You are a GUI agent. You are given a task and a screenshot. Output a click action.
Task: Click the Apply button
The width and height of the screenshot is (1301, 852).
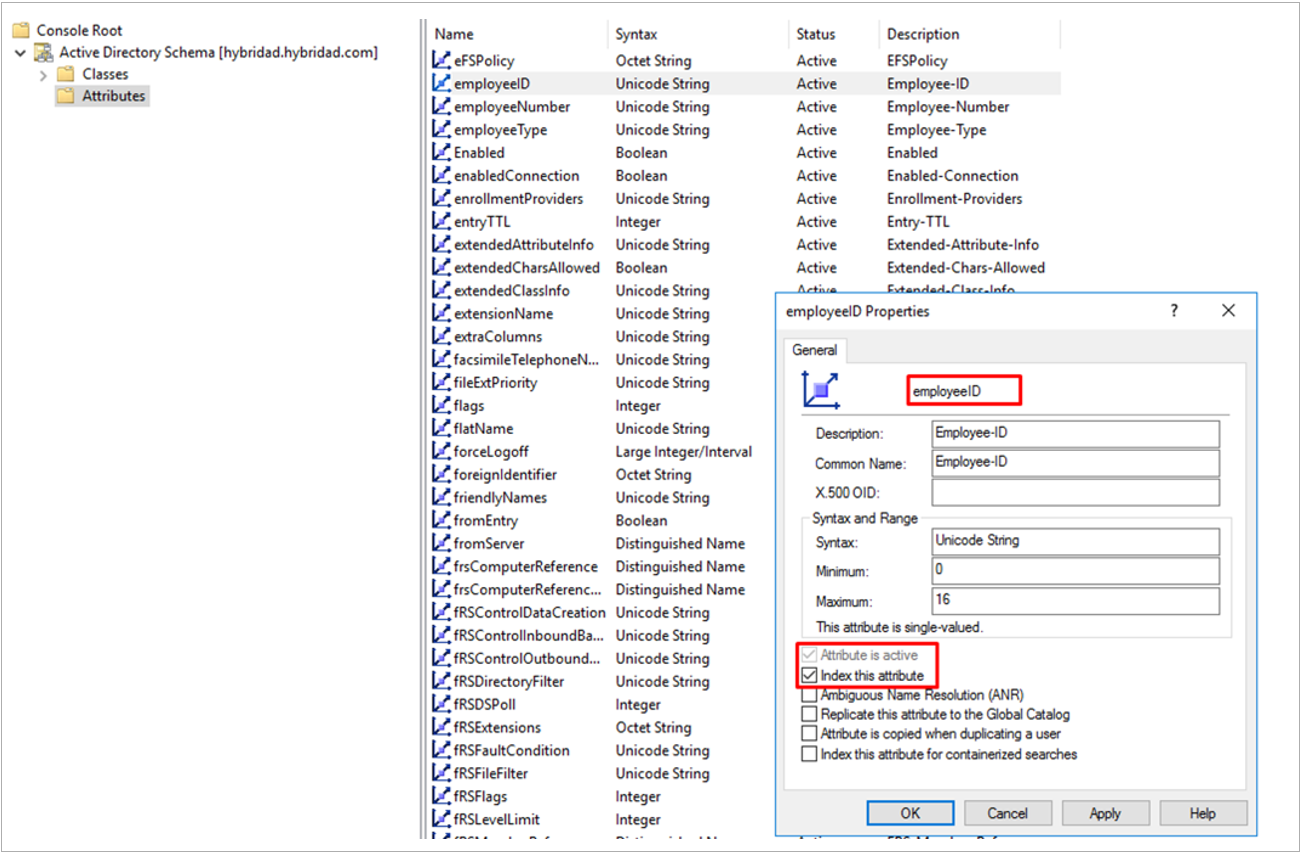[x=1105, y=813]
